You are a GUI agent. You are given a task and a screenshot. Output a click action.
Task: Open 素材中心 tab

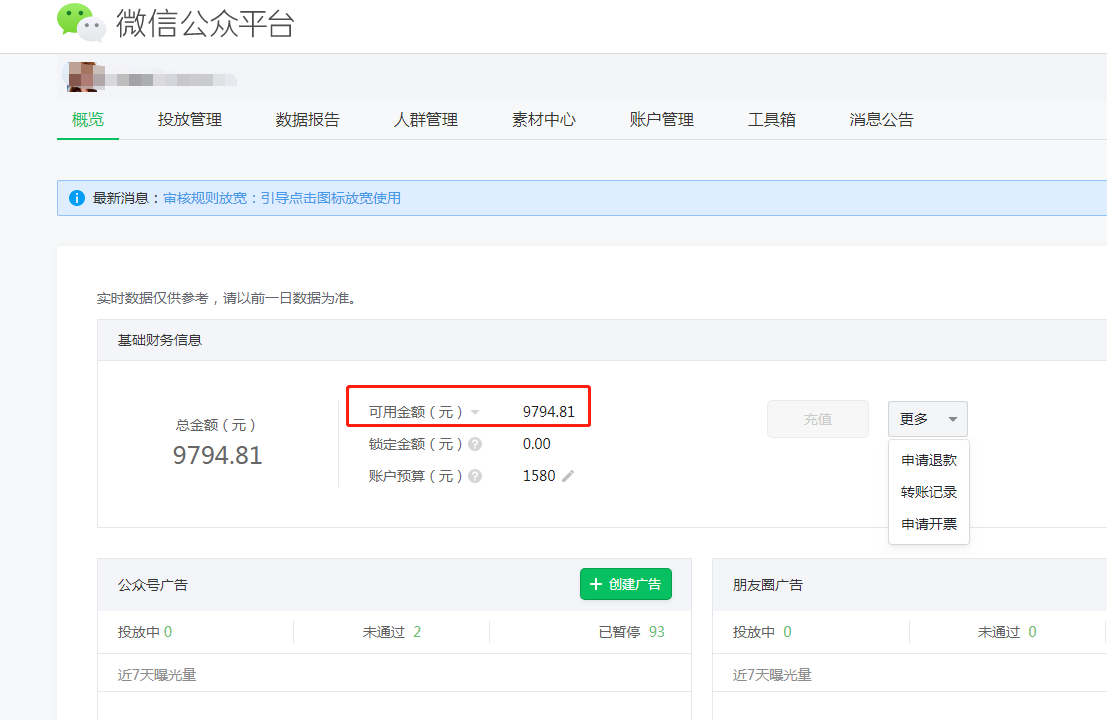(544, 120)
